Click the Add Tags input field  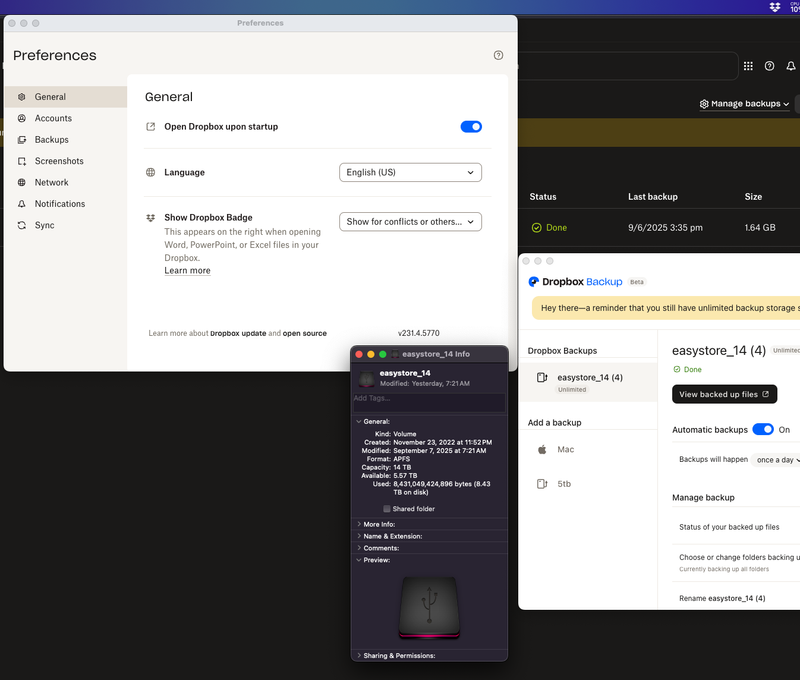pyautogui.click(x=428, y=399)
